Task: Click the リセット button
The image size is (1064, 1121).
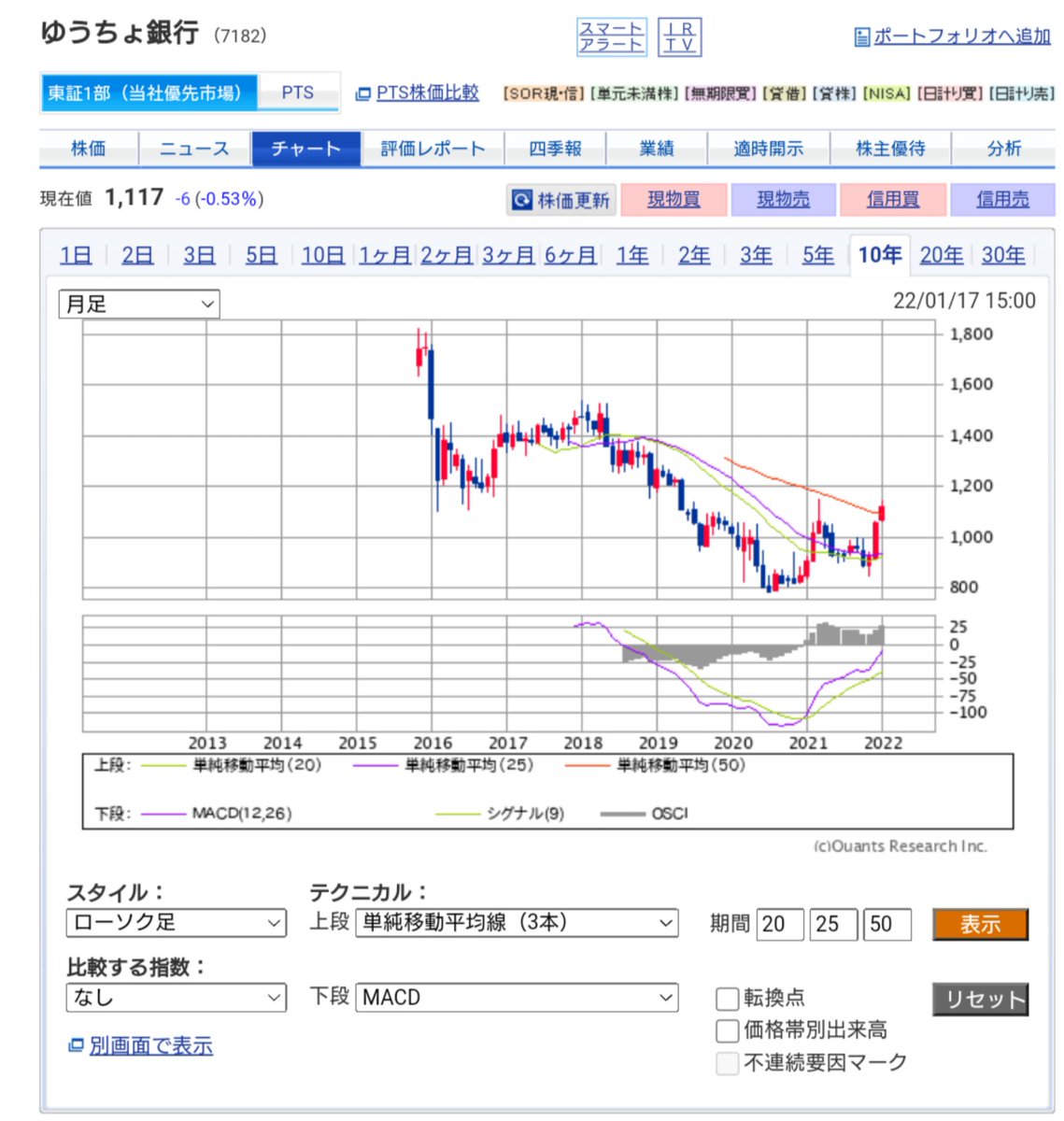Action: [x=980, y=999]
